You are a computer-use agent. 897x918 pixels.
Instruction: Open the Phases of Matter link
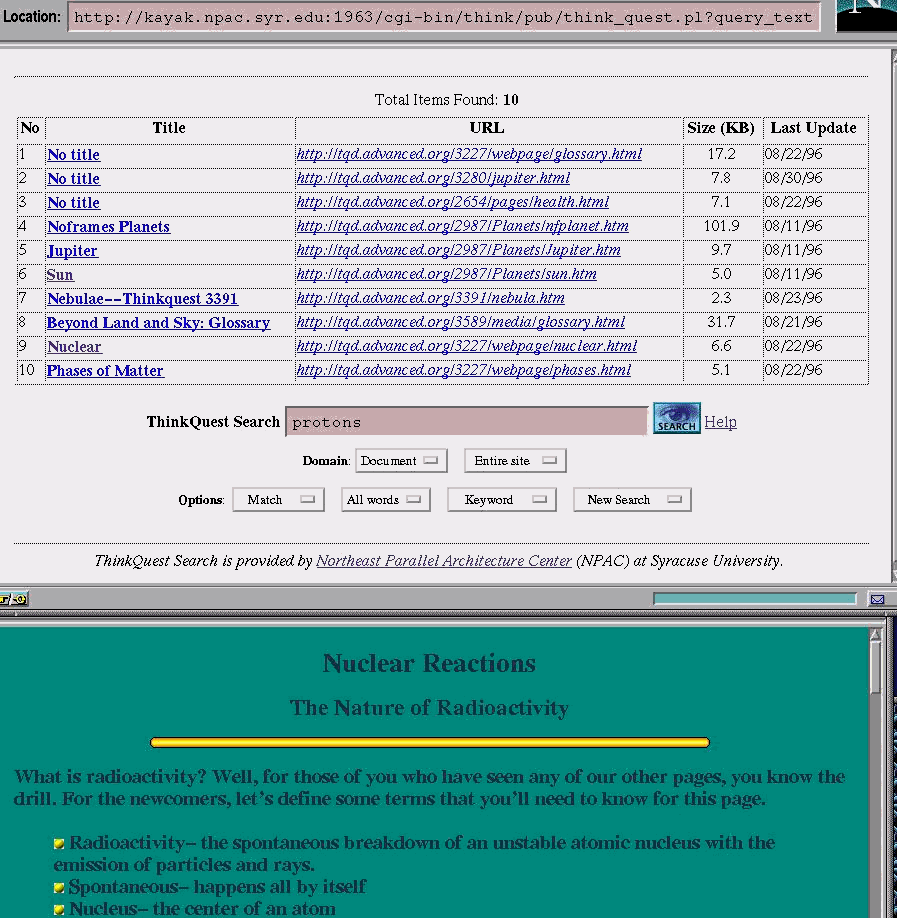[x=105, y=371]
